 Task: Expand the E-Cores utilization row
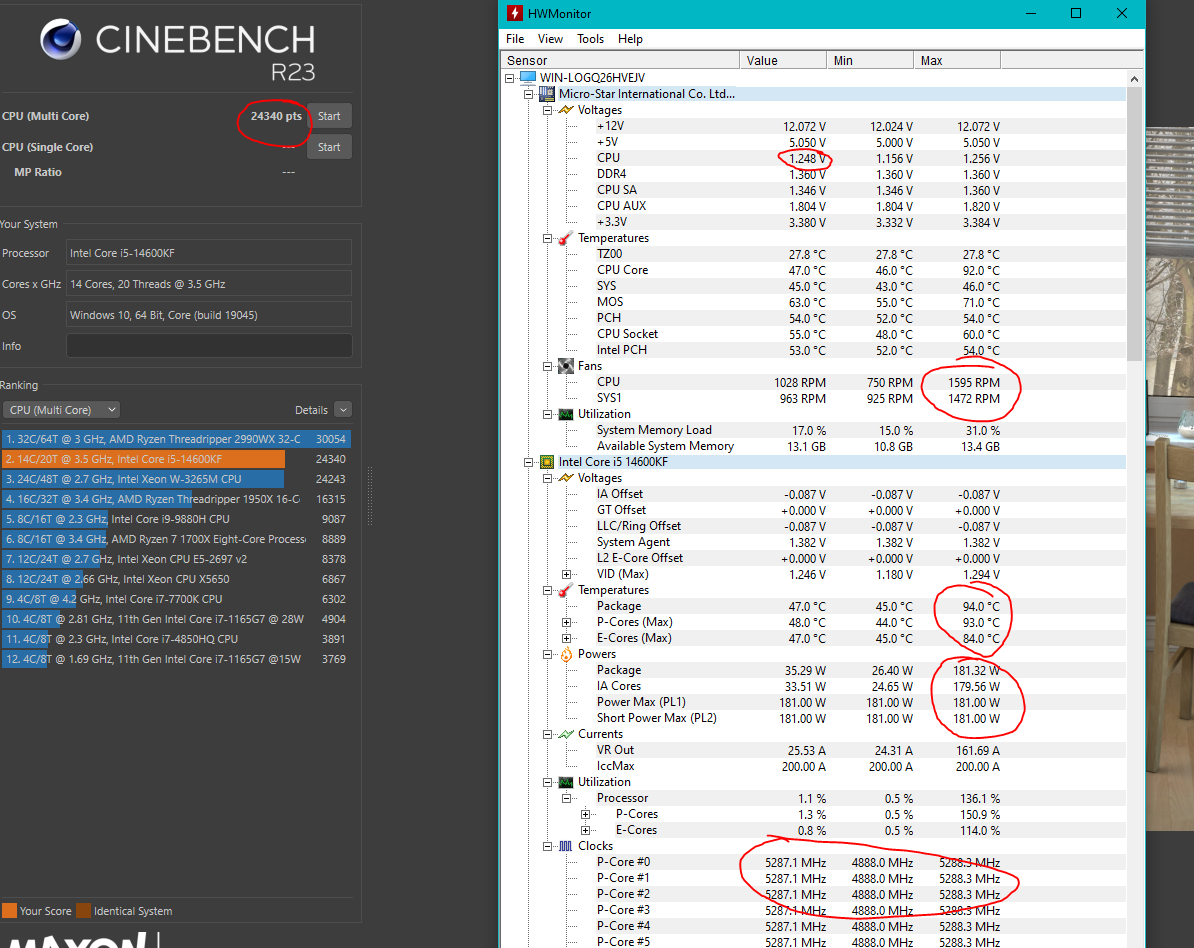click(586, 830)
